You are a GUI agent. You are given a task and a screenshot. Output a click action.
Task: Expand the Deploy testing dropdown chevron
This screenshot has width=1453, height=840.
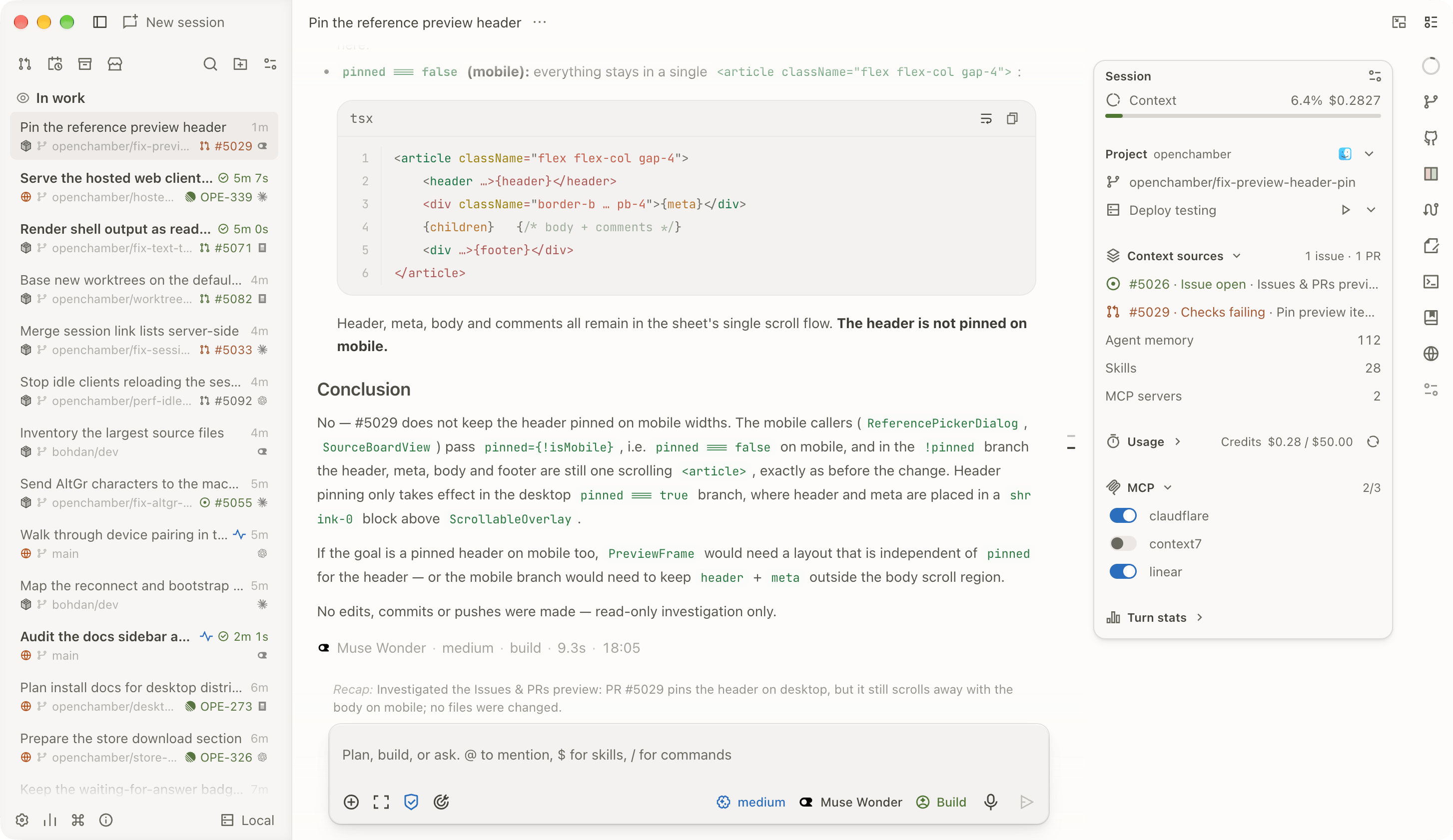[1371, 210]
